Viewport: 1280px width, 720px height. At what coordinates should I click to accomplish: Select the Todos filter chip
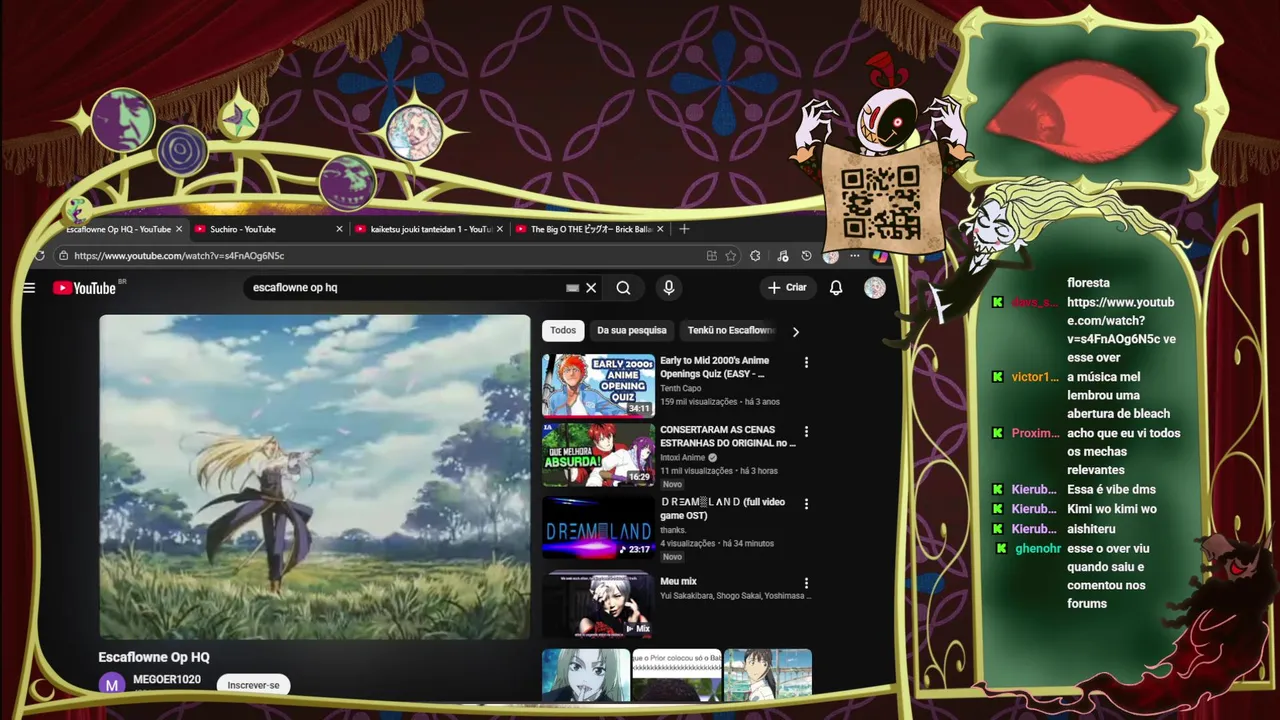pos(563,331)
